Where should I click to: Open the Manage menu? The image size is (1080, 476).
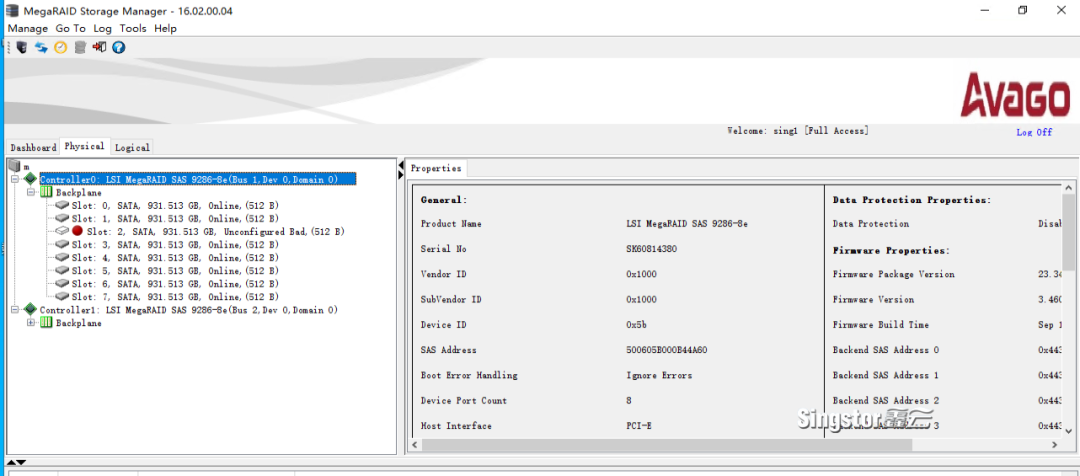pos(28,28)
